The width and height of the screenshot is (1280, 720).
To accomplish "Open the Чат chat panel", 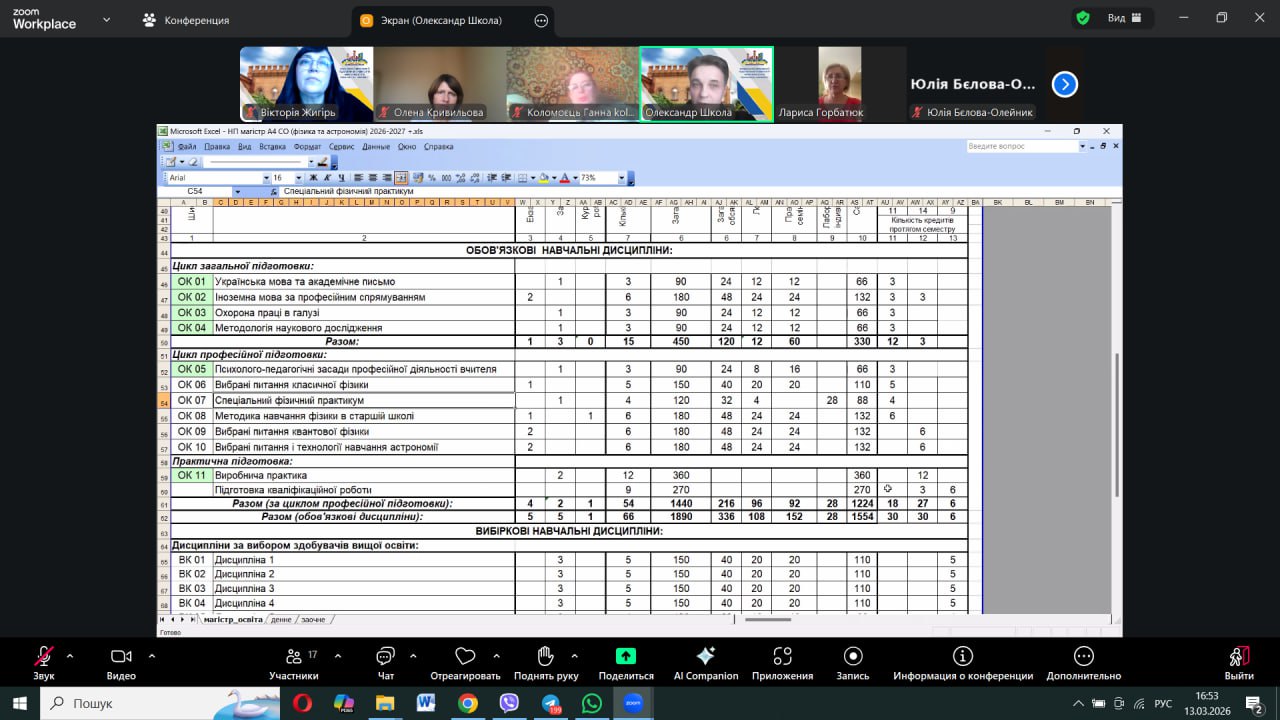I will pyautogui.click(x=385, y=657).
